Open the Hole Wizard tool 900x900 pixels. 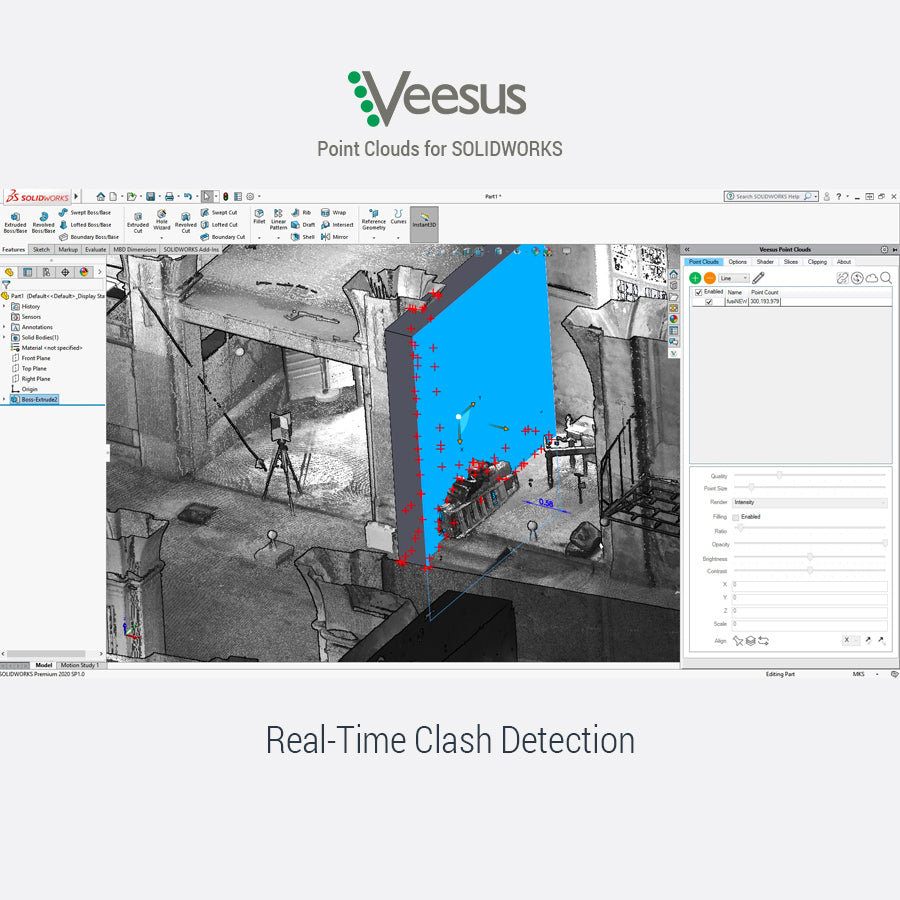click(160, 222)
